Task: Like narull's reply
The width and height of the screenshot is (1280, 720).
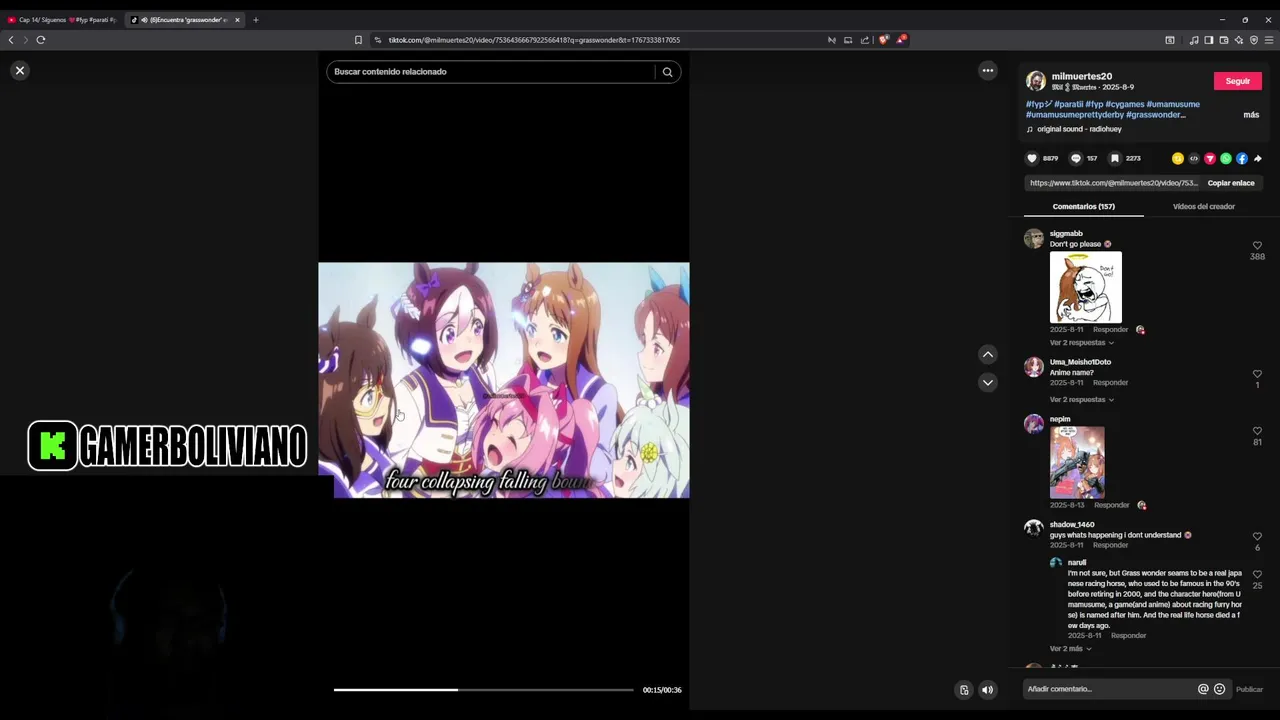Action: [1257, 575]
